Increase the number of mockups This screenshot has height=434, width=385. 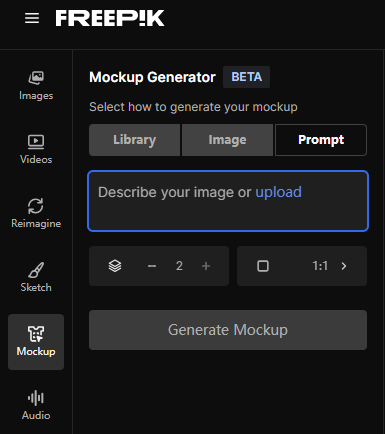[x=206, y=266]
